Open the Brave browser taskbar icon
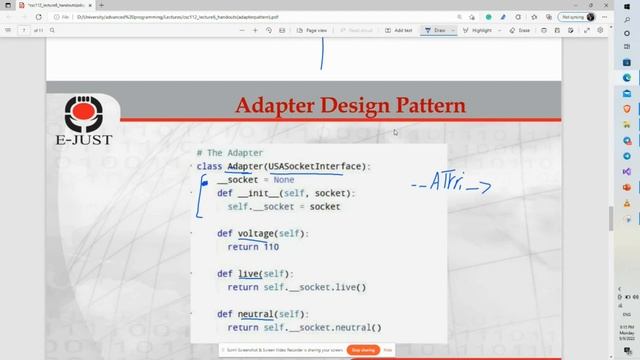640x360 pixels. point(627,109)
